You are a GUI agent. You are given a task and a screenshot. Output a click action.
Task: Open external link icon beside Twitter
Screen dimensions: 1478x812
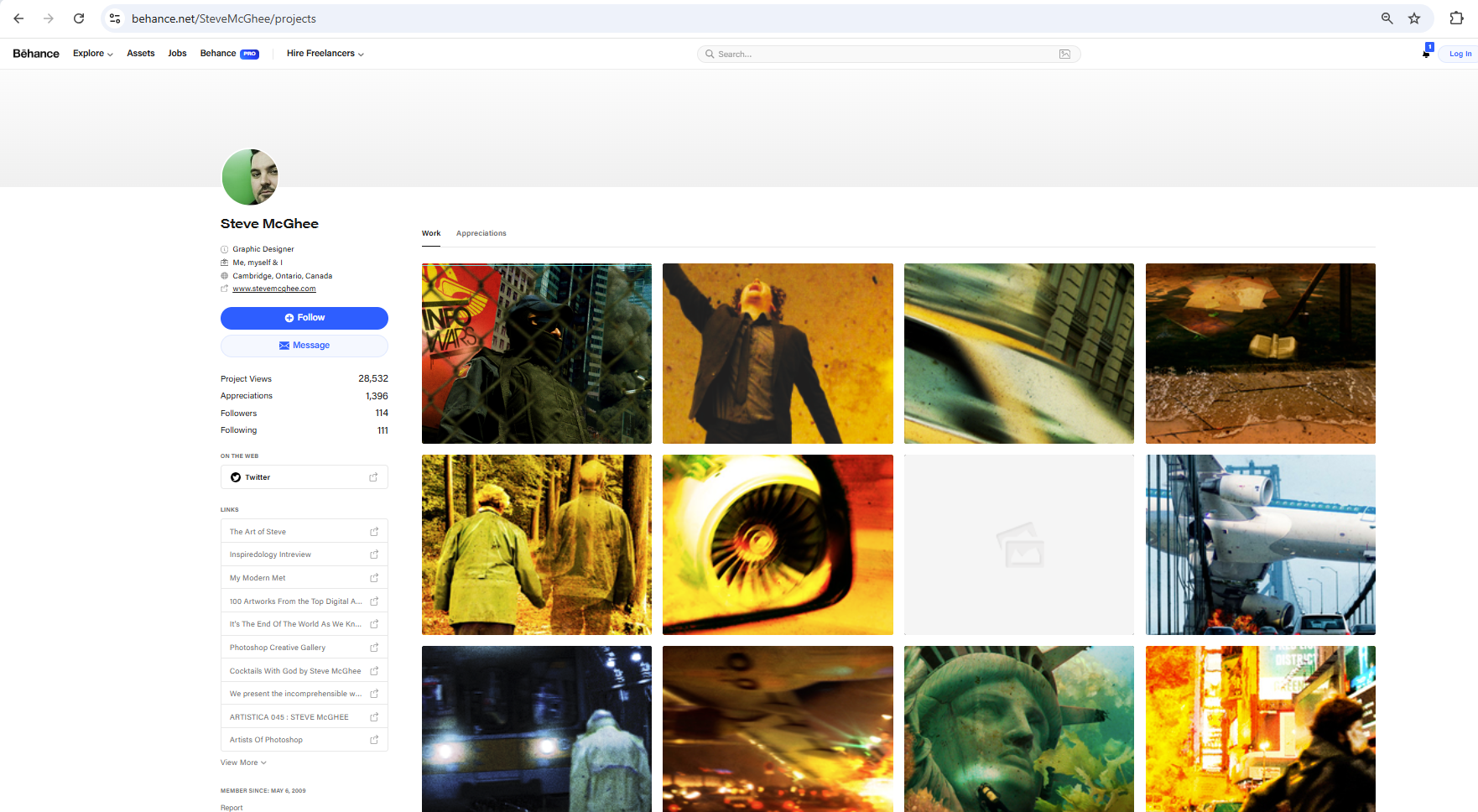click(373, 477)
